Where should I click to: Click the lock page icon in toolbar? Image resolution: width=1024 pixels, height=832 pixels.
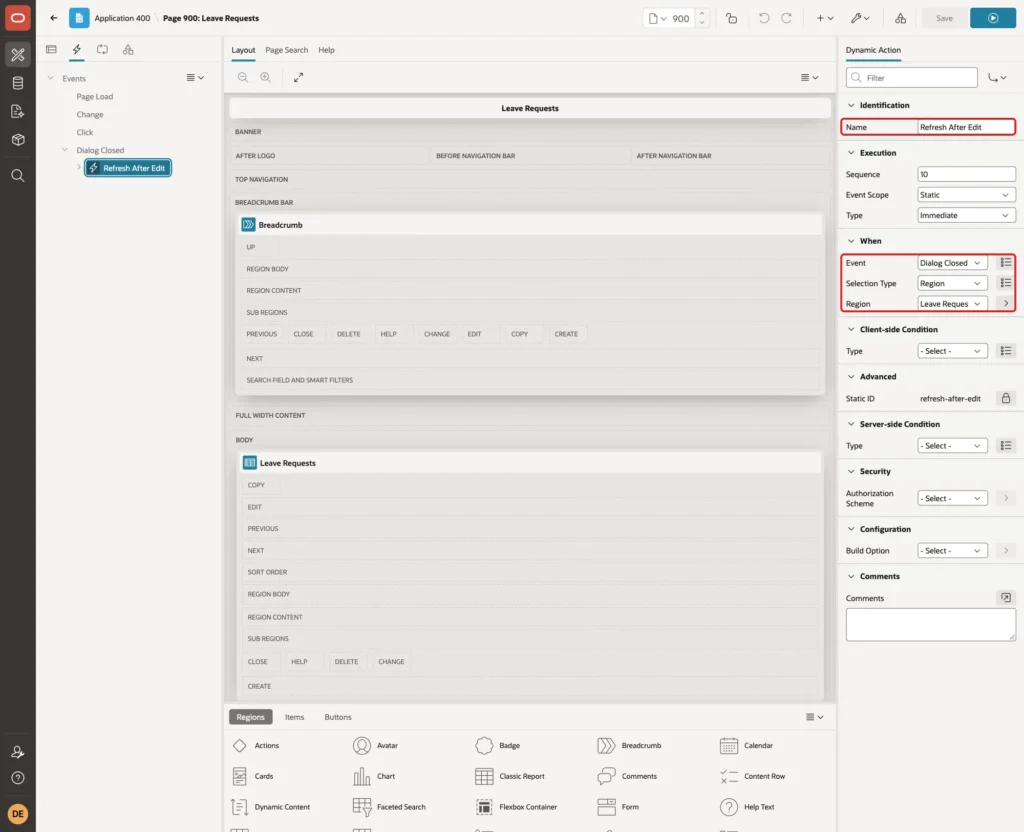click(731, 18)
